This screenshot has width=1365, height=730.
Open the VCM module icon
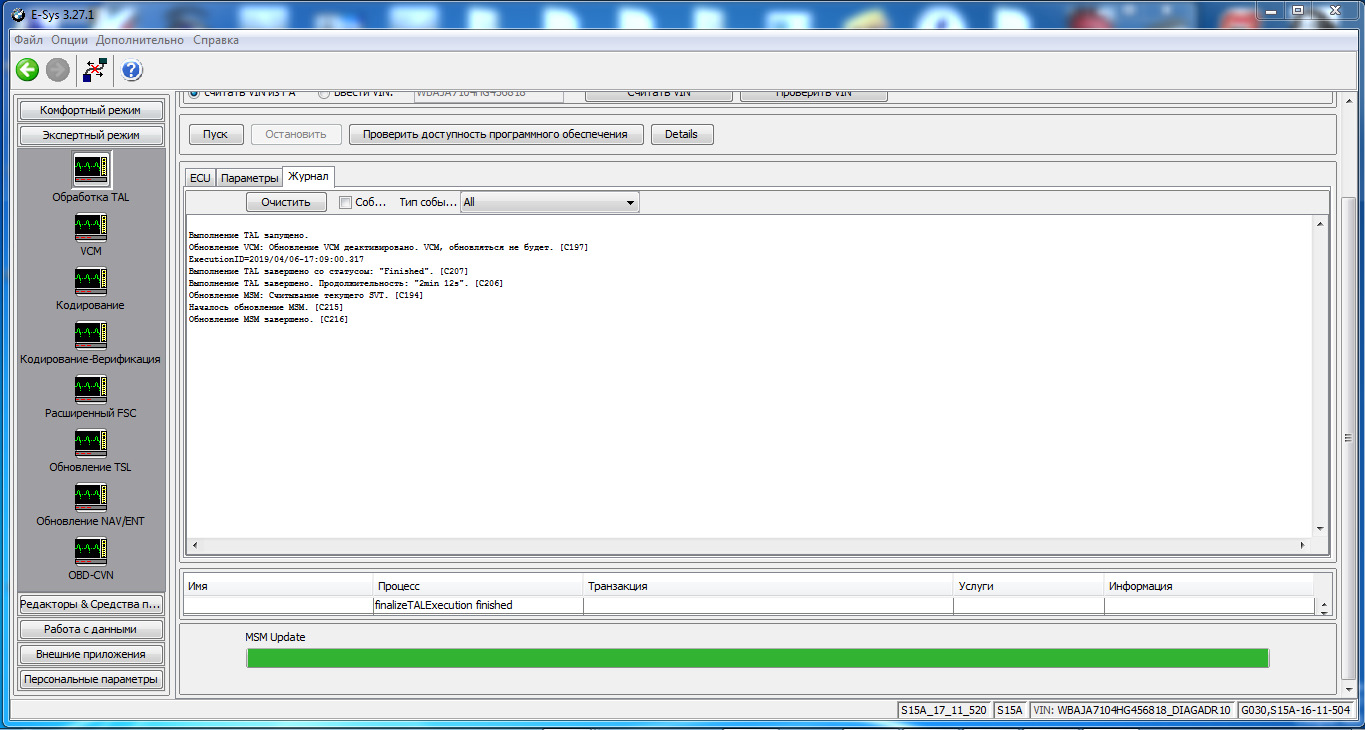(x=90, y=228)
